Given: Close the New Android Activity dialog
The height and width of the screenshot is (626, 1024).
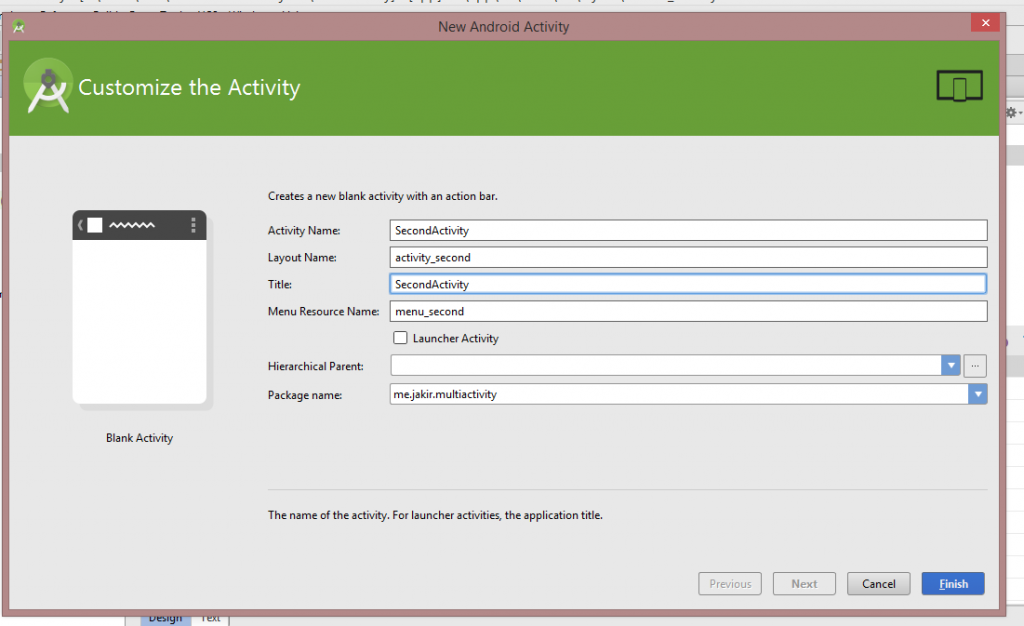Looking at the screenshot, I should click(x=986, y=26).
